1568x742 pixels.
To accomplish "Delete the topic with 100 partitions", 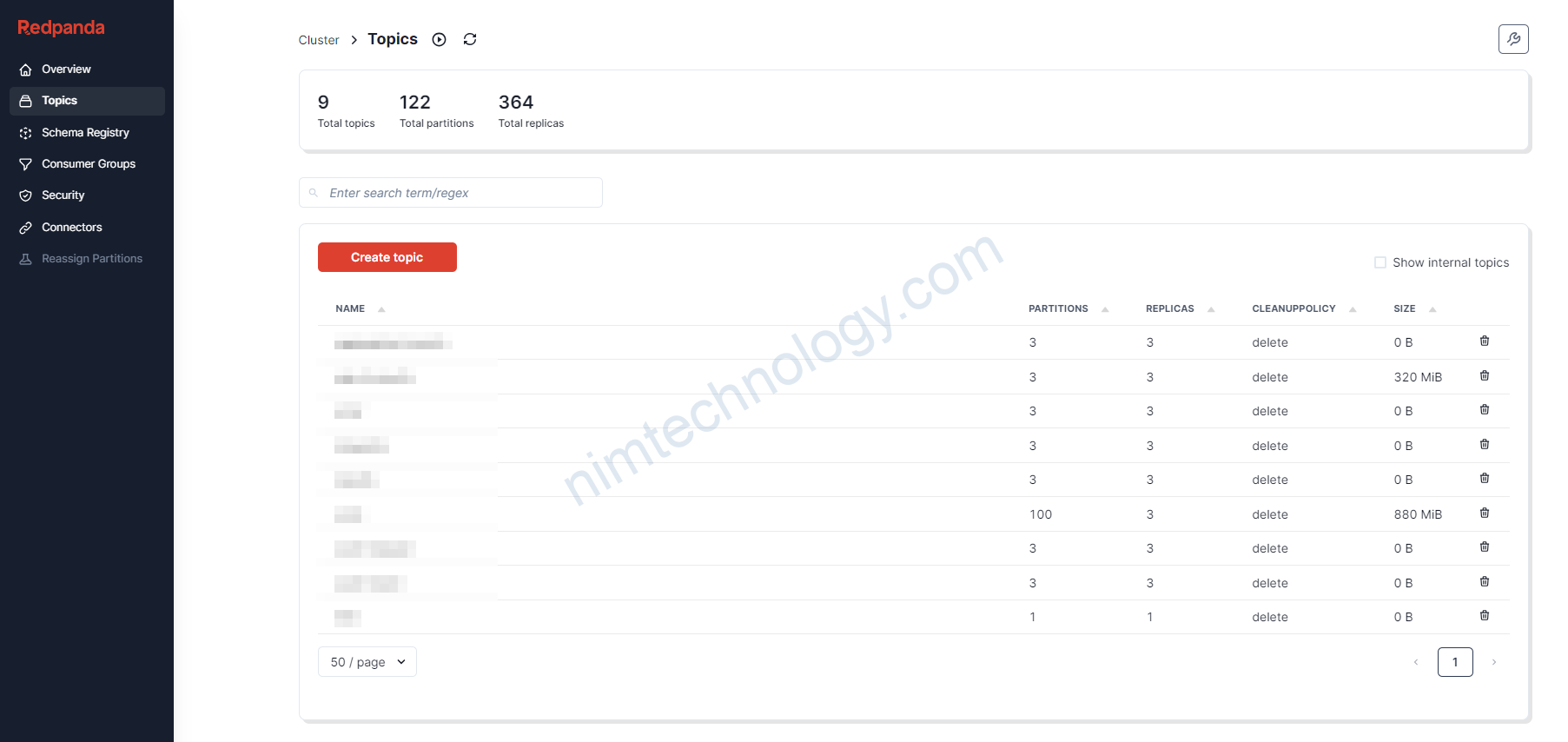I will (x=1484, y=513).
